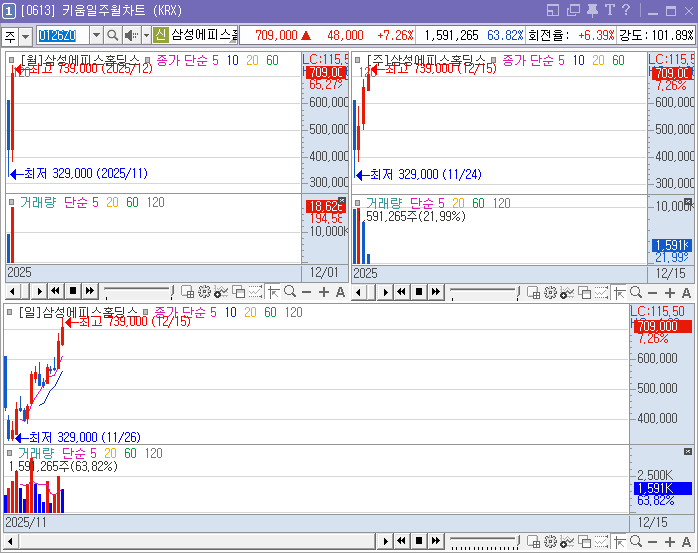Click the speaker sound alert icon
698x553 pixels.
(x=131, y=35)
